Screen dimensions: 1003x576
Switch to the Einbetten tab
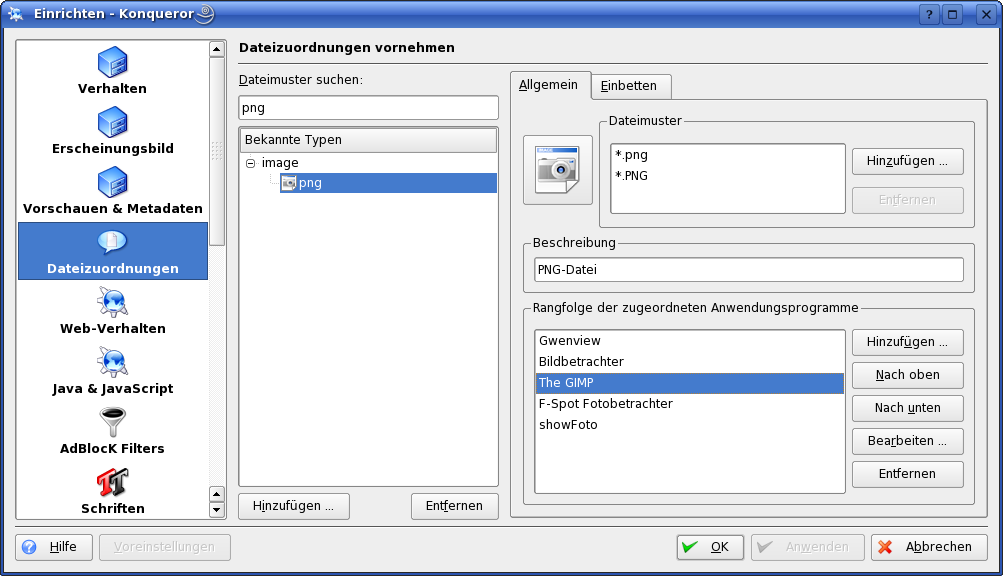point(630,86)
